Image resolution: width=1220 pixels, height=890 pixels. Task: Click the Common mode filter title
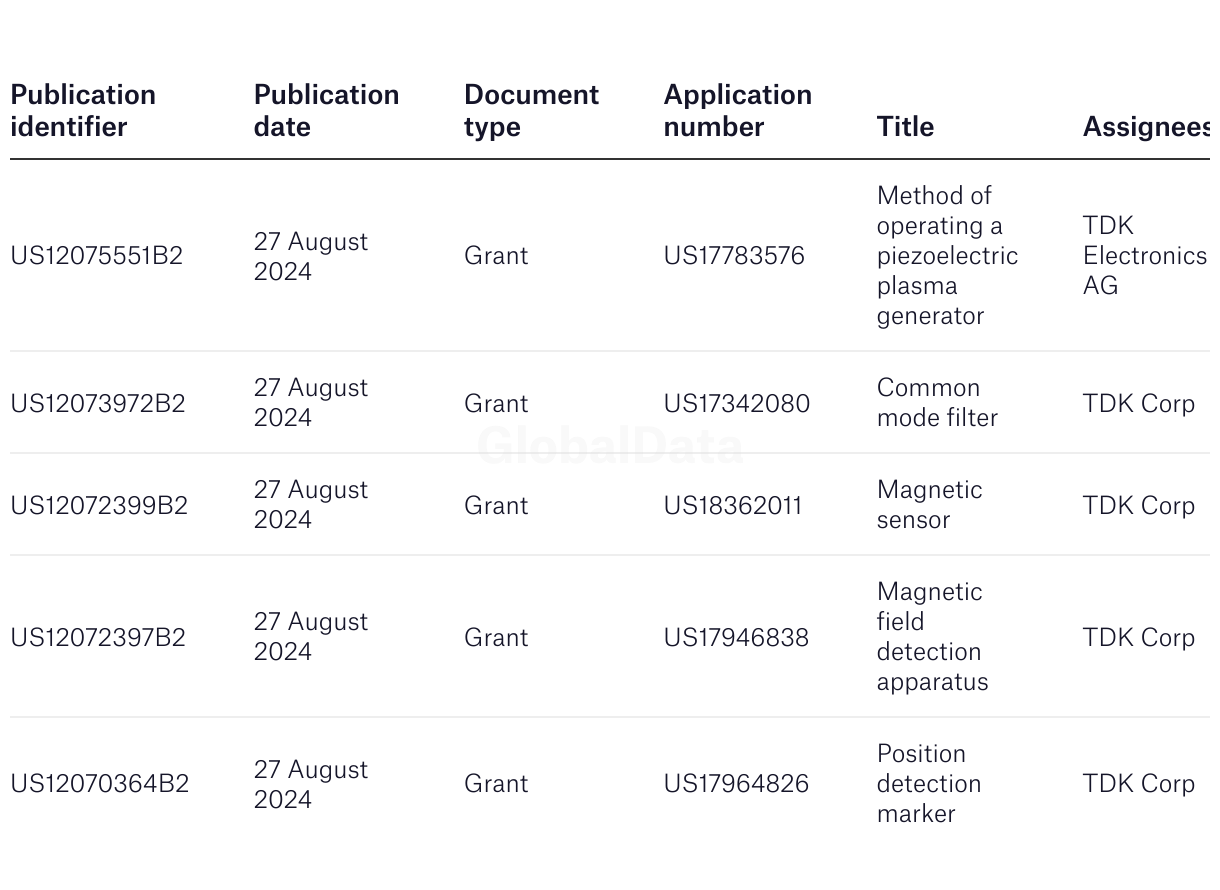coord(937,403)
